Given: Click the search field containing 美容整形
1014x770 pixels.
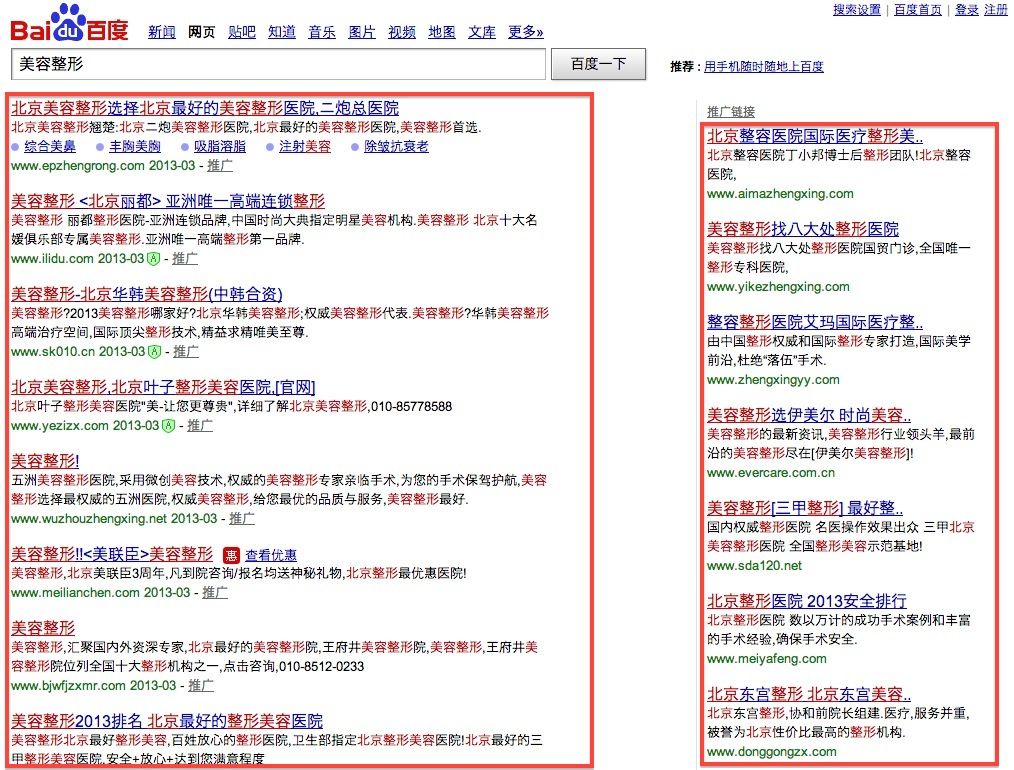Looking at the screenshot, I should tap(278, 64).
